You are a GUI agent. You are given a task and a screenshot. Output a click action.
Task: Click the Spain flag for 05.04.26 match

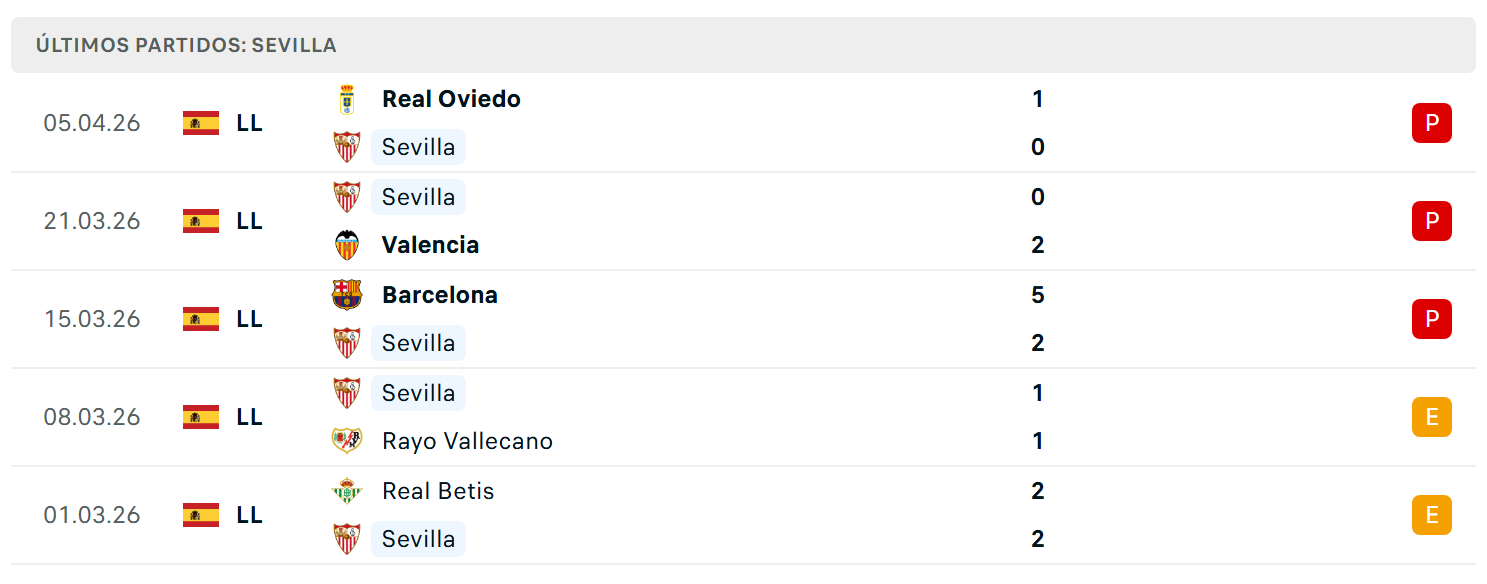click(x=201, y=123)
